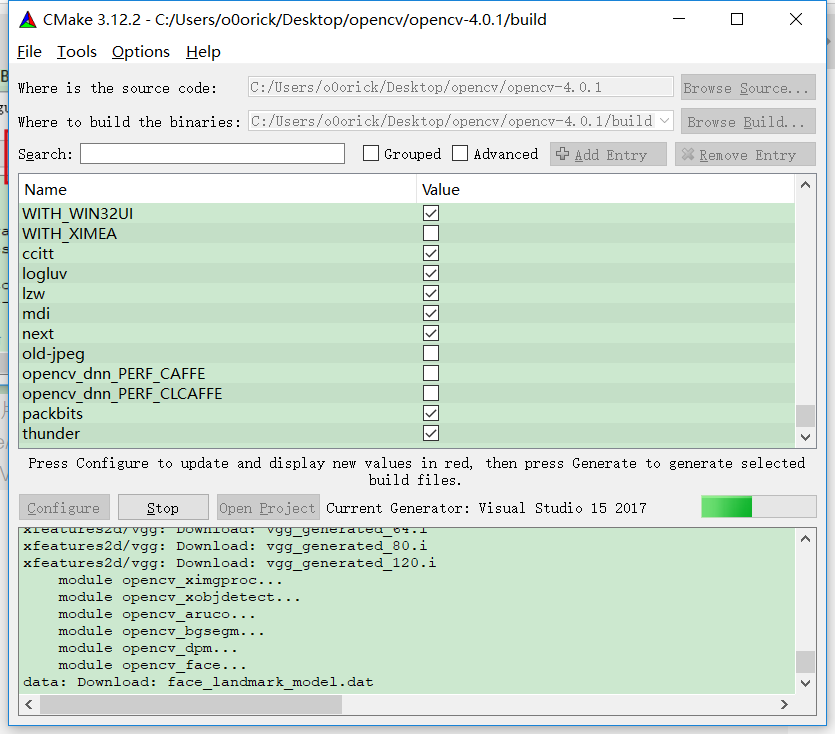Click the CMake logo icon in title bar
This screenshot has height=734, width=835.
(28, 20)
